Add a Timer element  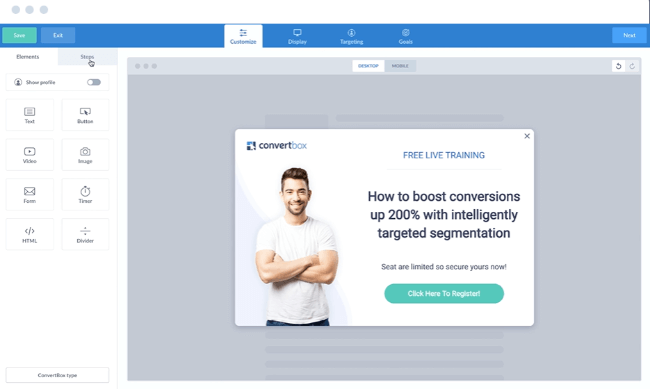(85, 194)
